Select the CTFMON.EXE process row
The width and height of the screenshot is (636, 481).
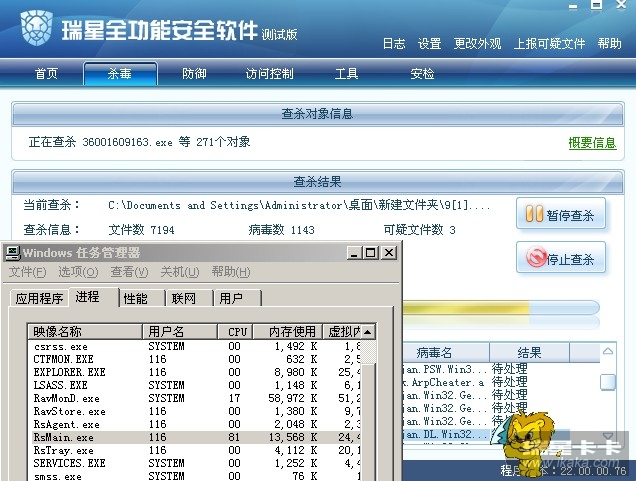pos(194,359)
